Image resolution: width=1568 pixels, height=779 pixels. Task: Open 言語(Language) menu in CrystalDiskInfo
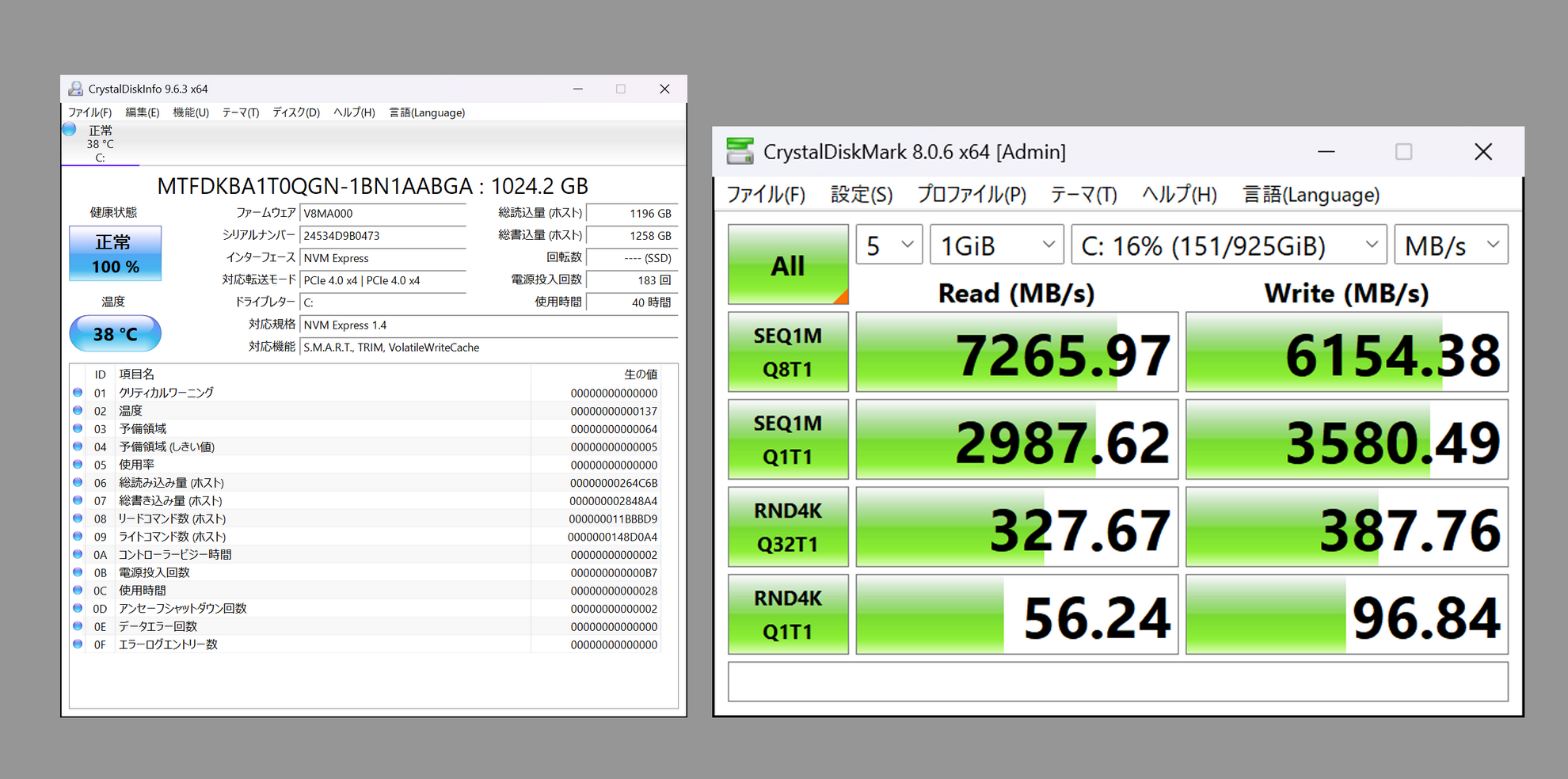[x=427, y=112]
